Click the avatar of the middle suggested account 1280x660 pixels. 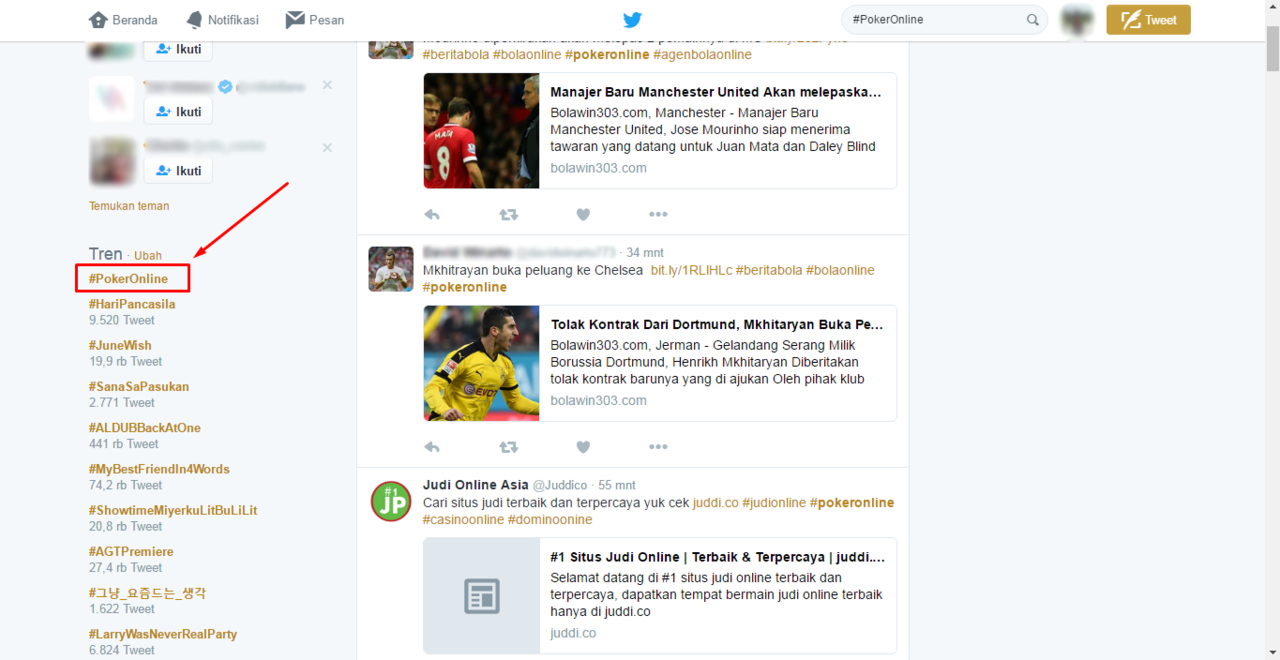112,99
